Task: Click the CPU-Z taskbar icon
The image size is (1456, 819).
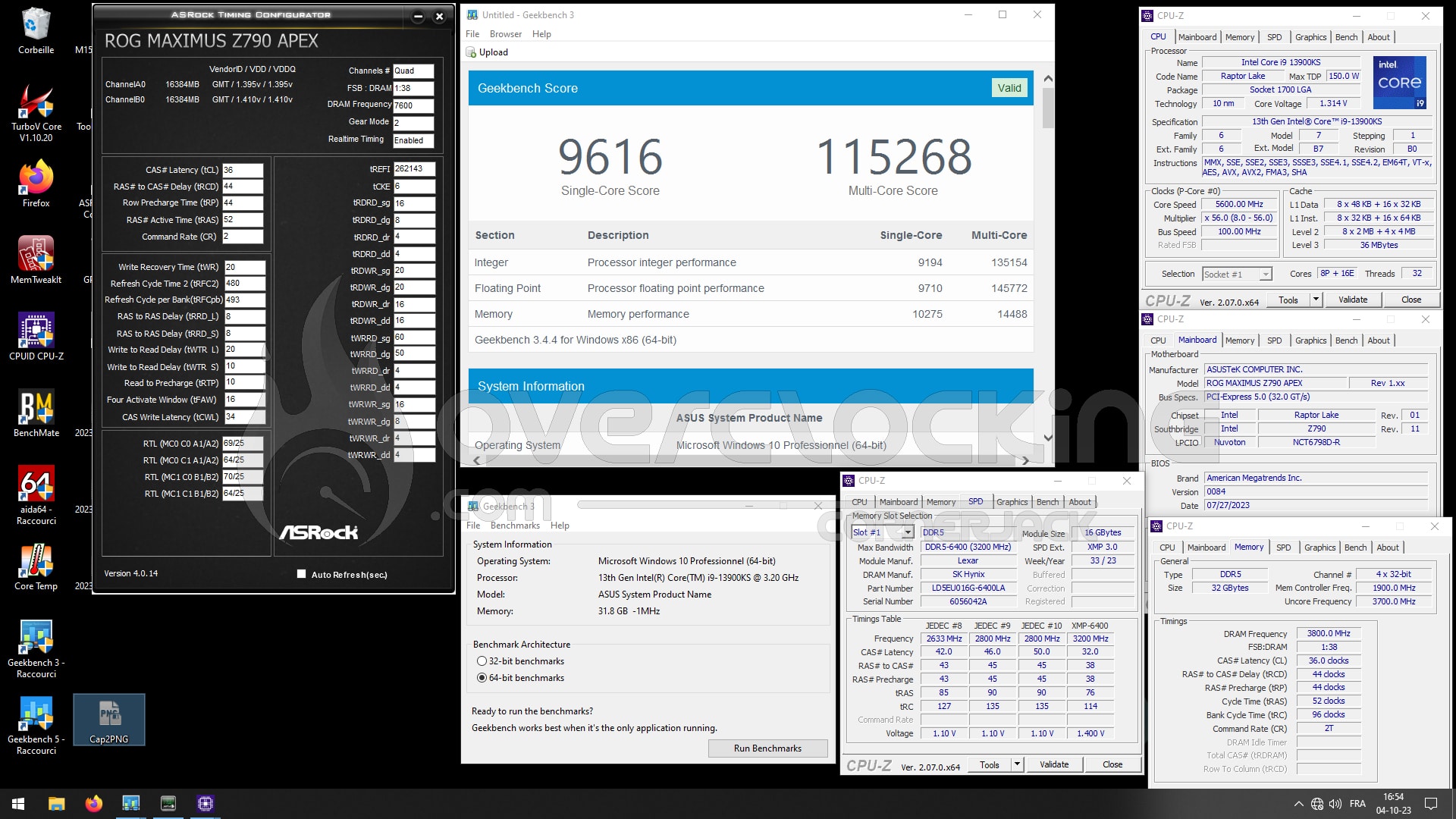Action: click(x=205, y=804)
